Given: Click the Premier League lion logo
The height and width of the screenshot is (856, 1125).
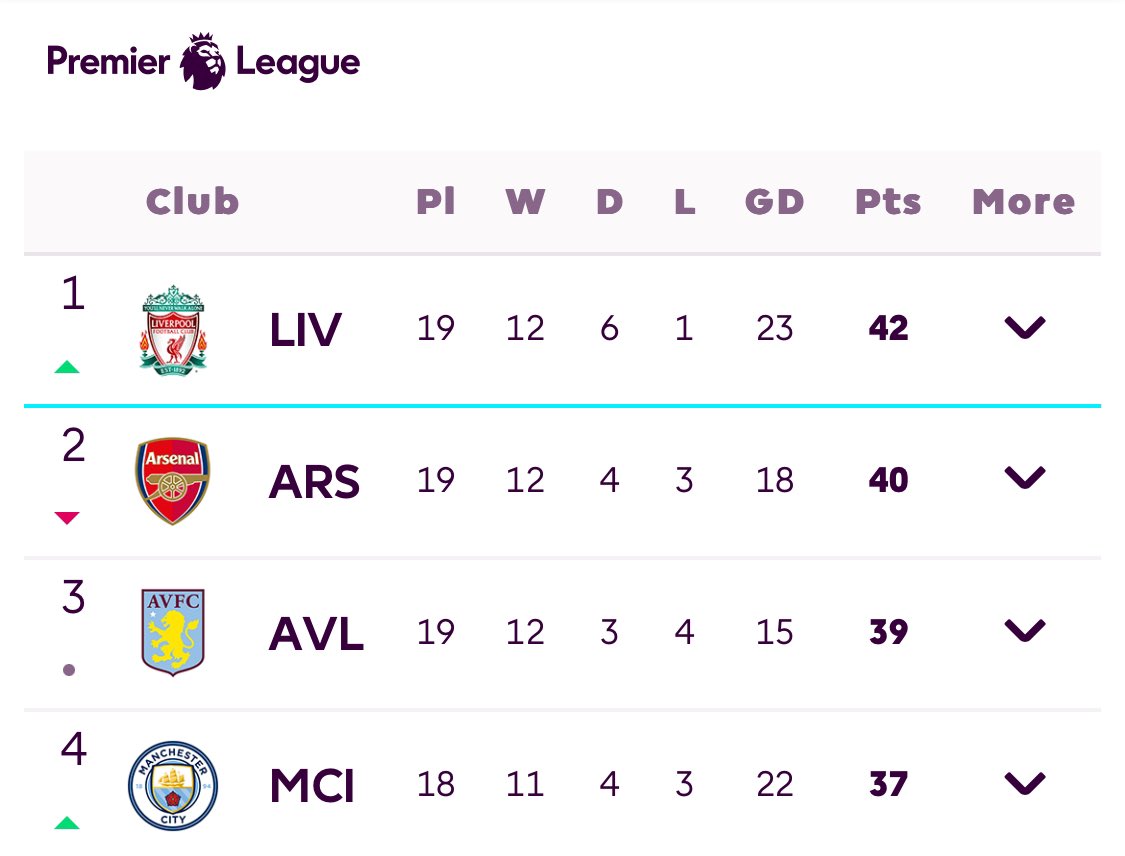Looking at the screenshot, I should 203,61.
